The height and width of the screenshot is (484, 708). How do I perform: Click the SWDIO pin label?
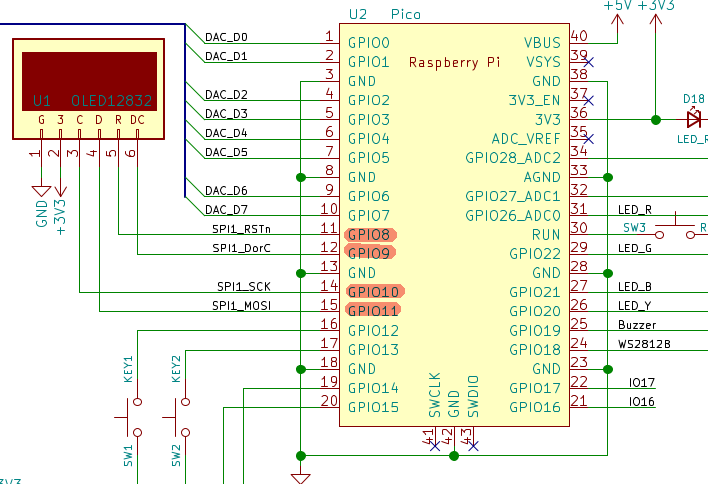point(473,396)
